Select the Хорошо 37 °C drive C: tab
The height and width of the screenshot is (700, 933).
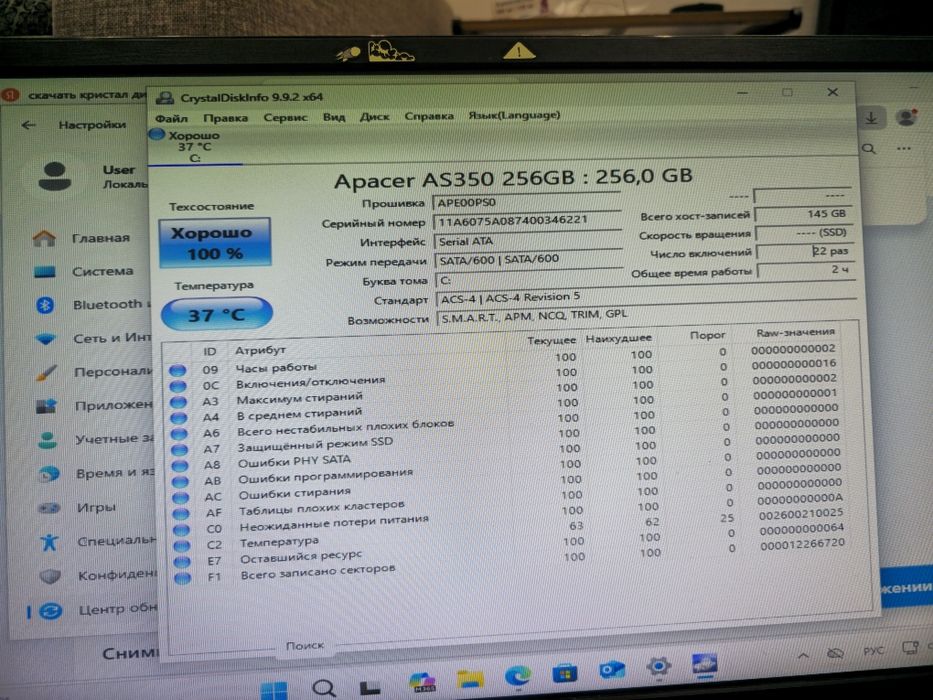[195, 146]
